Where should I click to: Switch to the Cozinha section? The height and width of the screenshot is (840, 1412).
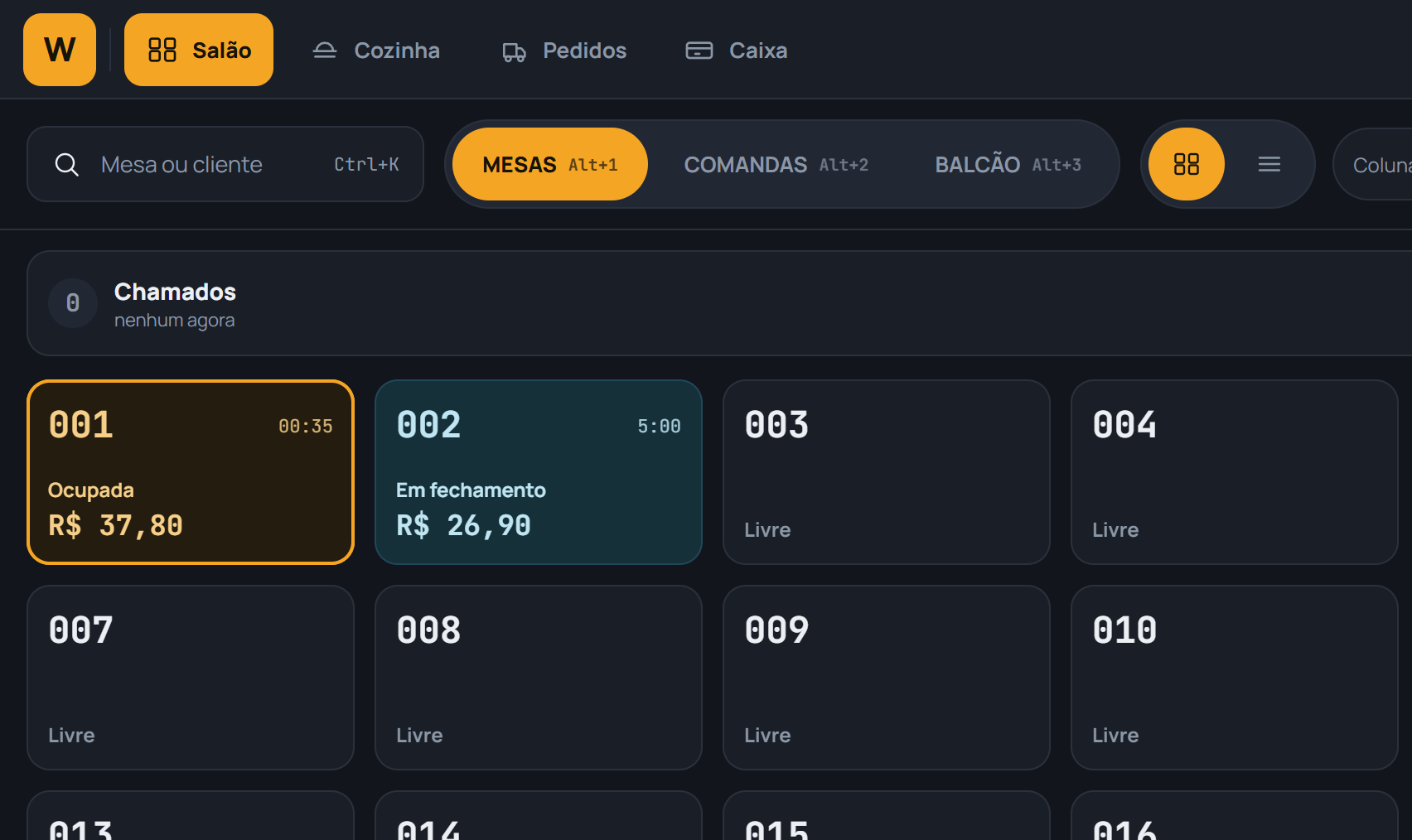(376, 51)
